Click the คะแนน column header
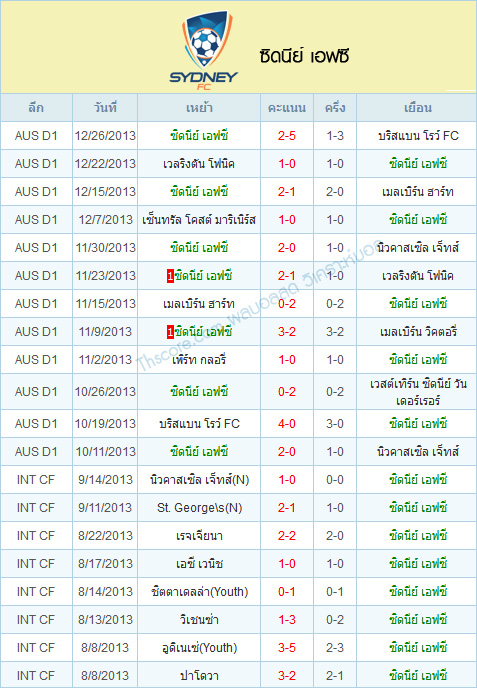Screen dimensions: 477x688 pos(287,108)
